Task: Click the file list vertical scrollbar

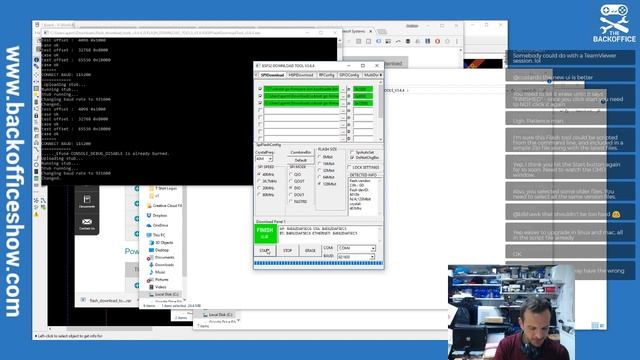Action: 381,111
